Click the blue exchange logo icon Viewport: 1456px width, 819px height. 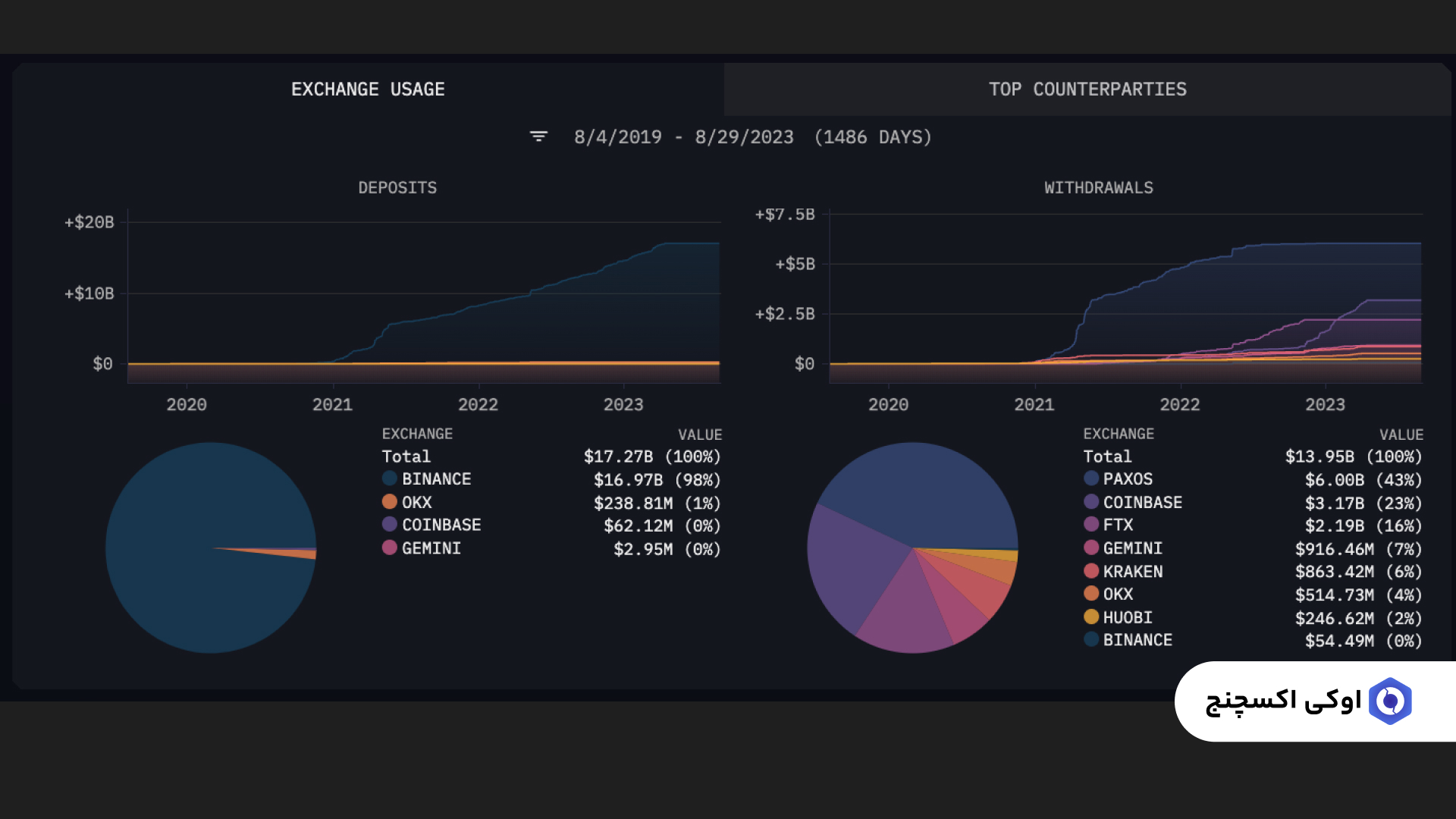(x=1390, y=701)
